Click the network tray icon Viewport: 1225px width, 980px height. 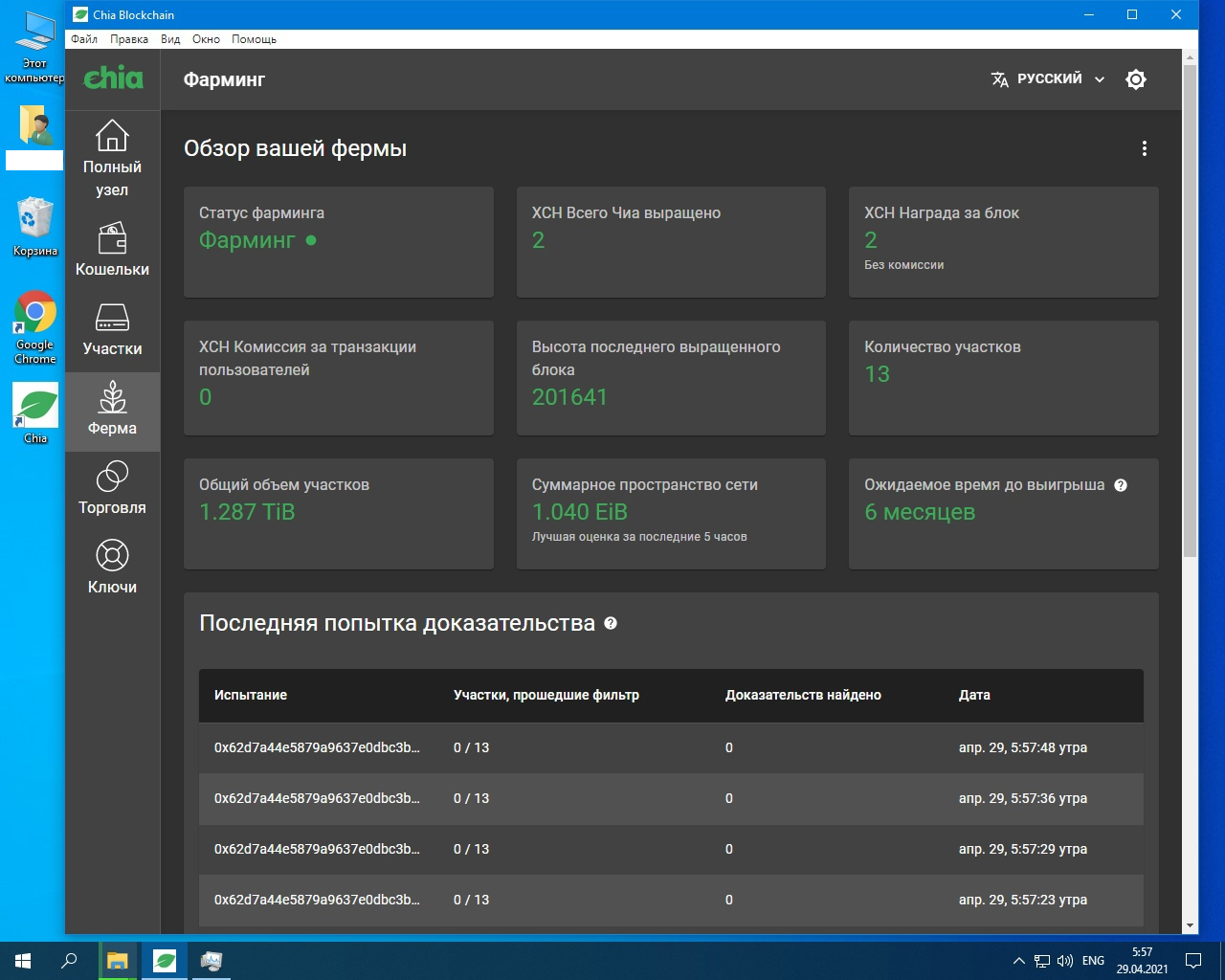pyautogui.click(x=1042, y=961)
